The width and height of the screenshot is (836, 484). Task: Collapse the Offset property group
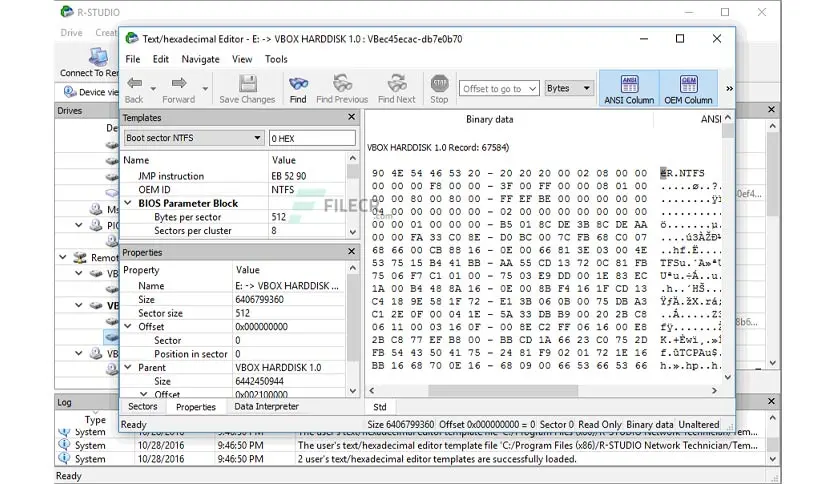tap(128, 327)
